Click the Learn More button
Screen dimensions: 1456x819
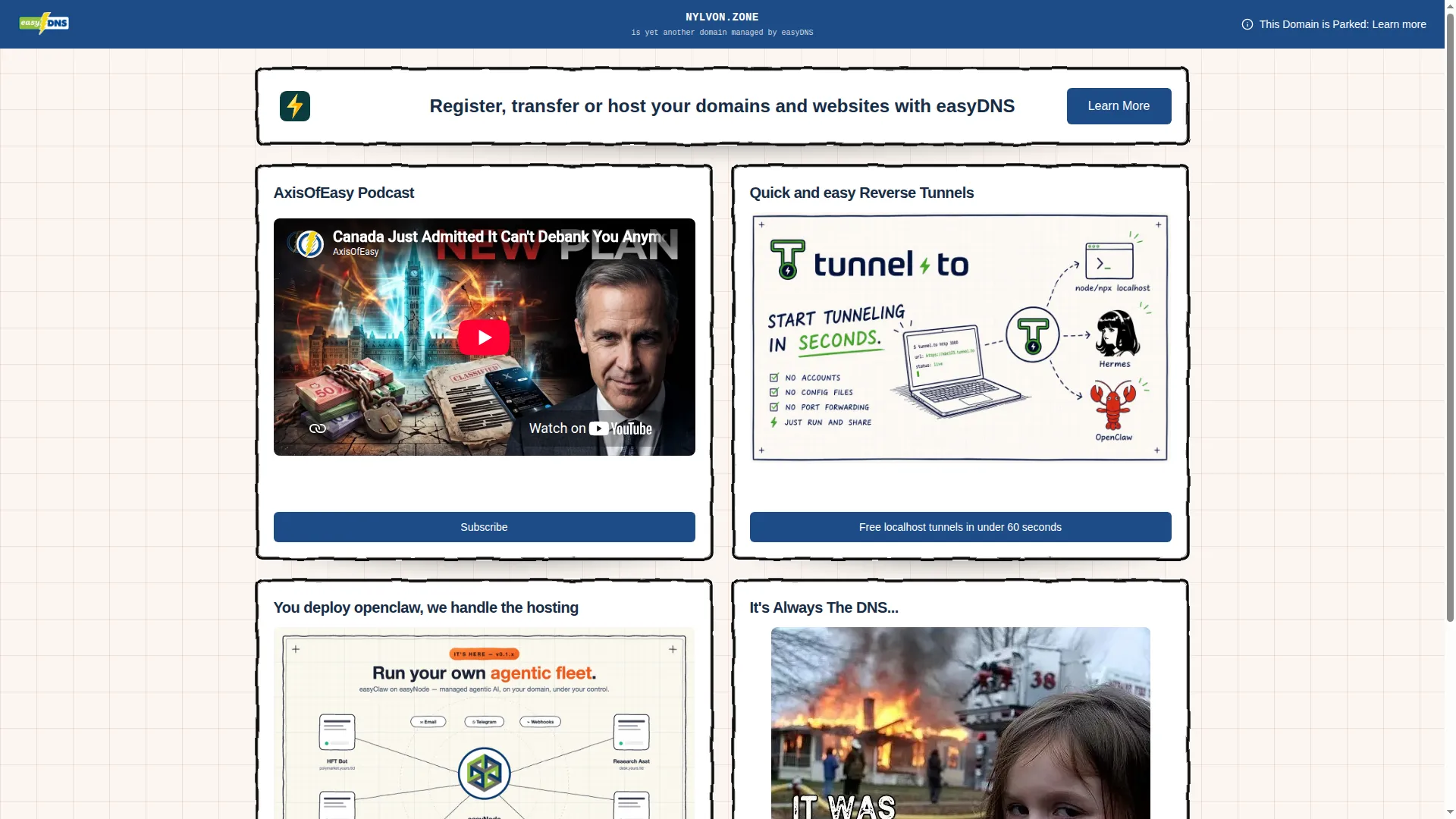click(x=1119, y=106)
